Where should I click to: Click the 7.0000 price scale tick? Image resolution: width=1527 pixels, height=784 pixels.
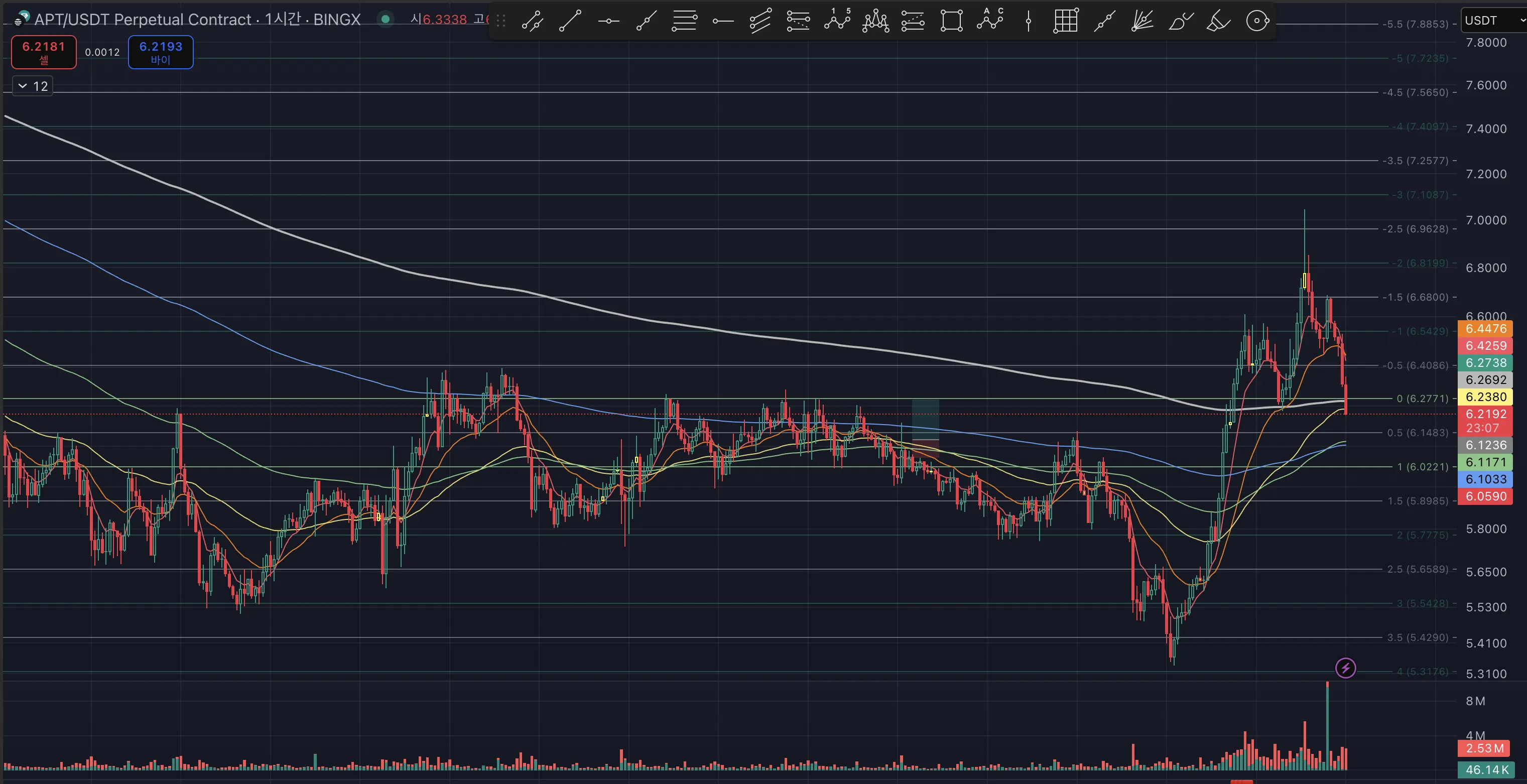click(x=1485, y=220)
